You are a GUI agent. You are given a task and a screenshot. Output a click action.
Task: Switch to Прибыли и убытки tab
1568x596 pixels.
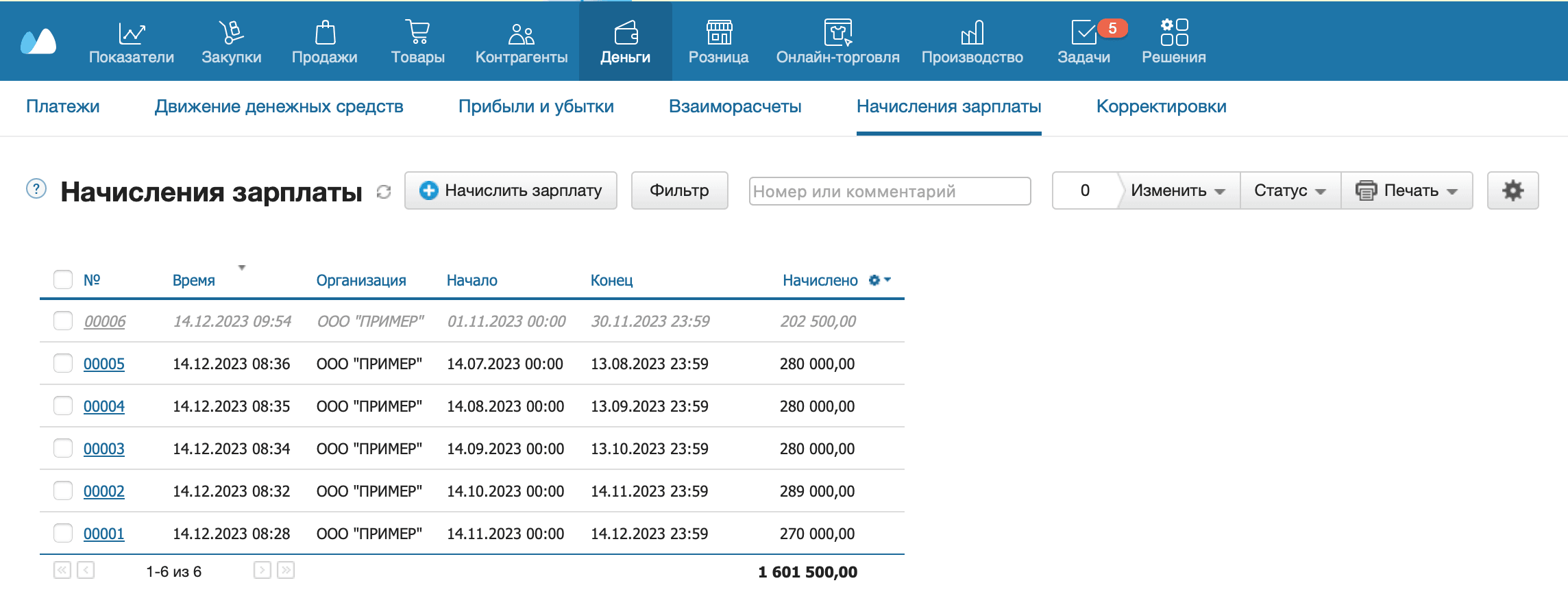[536, 106]
